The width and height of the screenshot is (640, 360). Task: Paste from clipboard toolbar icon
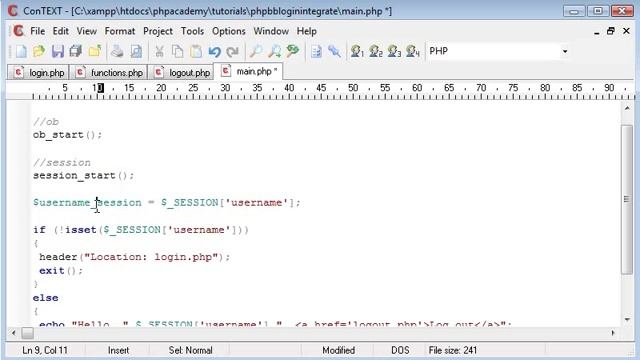pos(196,51)
